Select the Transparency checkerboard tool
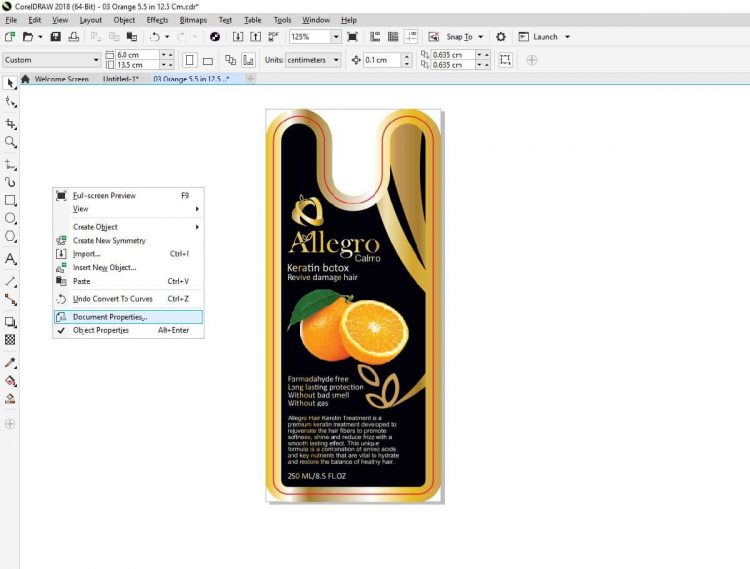750x569 pixels. (10, 340)
